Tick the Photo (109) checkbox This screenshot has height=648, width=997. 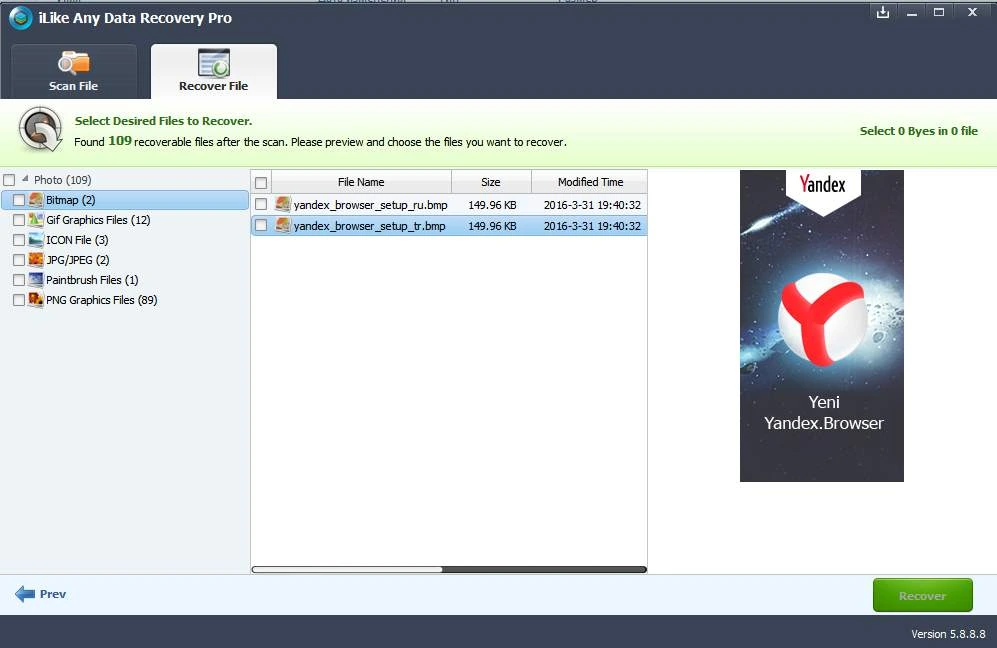(9, 180)
